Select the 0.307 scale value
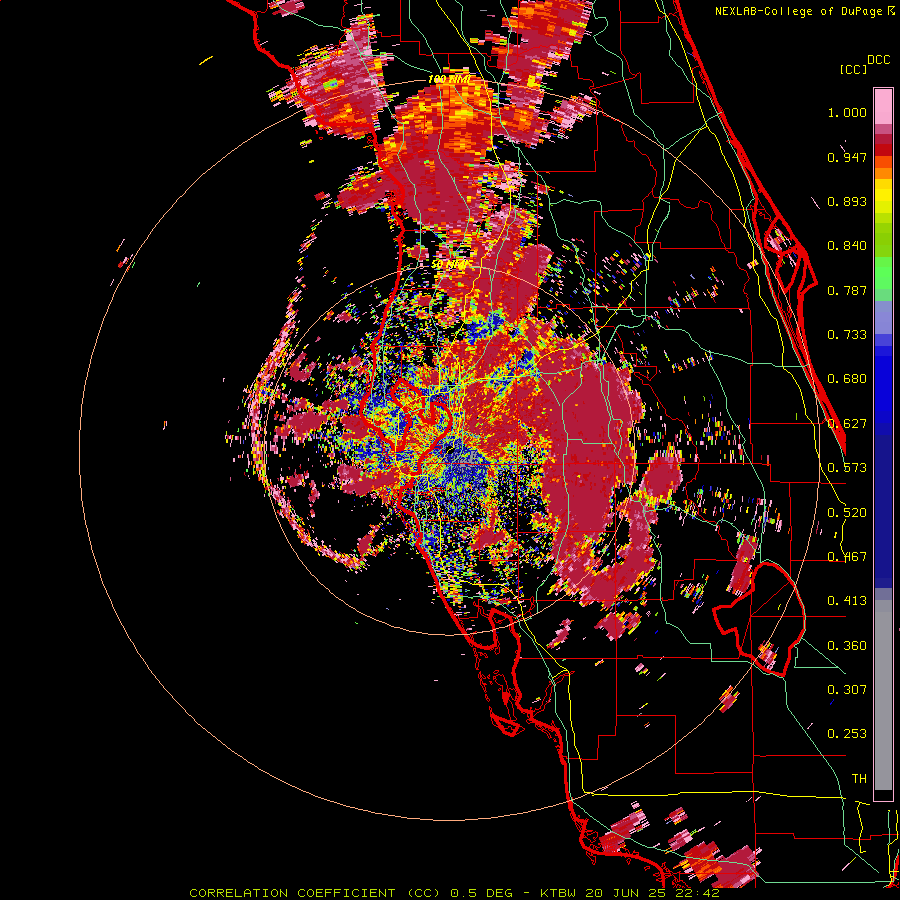Screen dimensions: 900x900 point(847,690)
